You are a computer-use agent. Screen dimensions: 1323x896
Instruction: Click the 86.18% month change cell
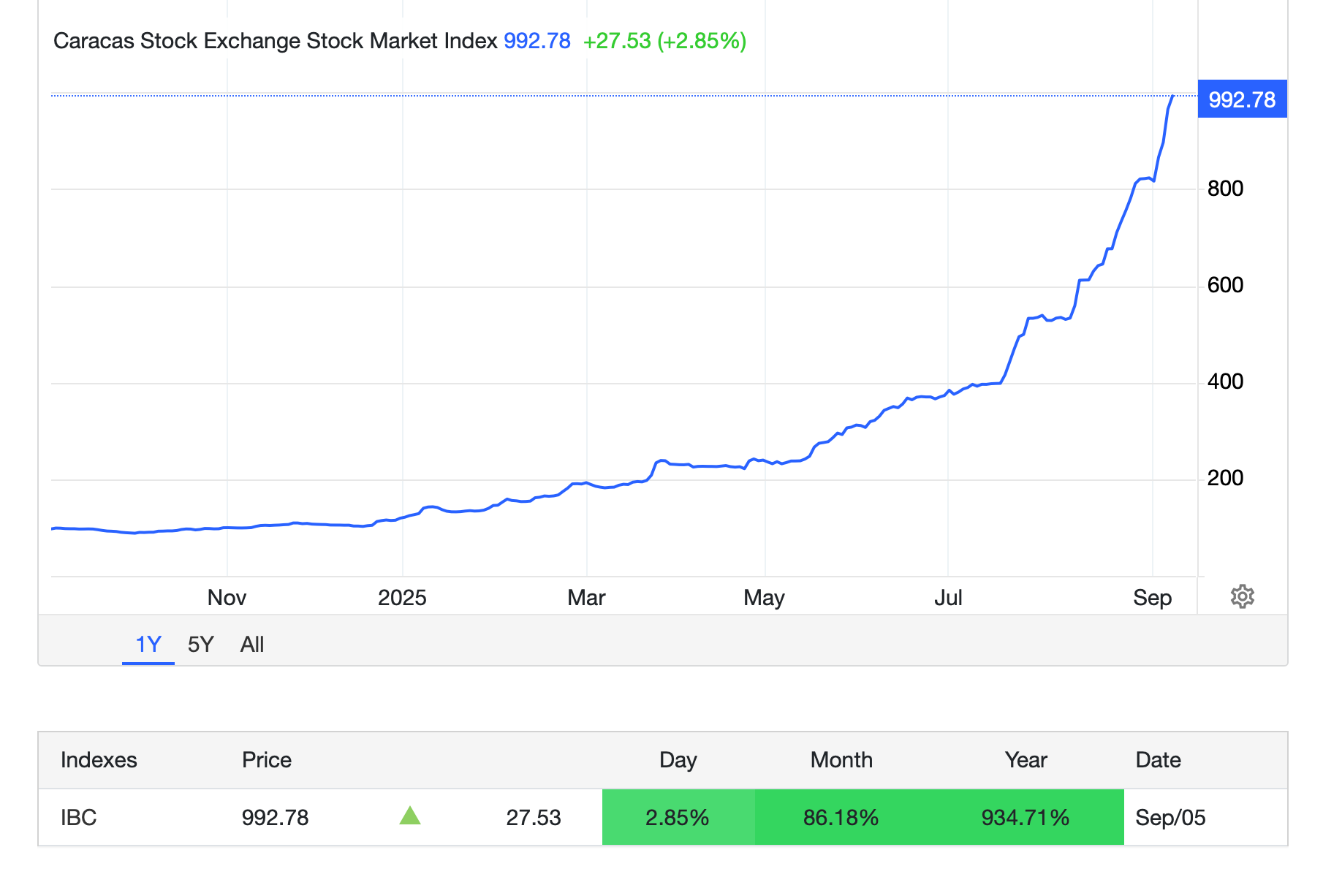coord(841,817)
